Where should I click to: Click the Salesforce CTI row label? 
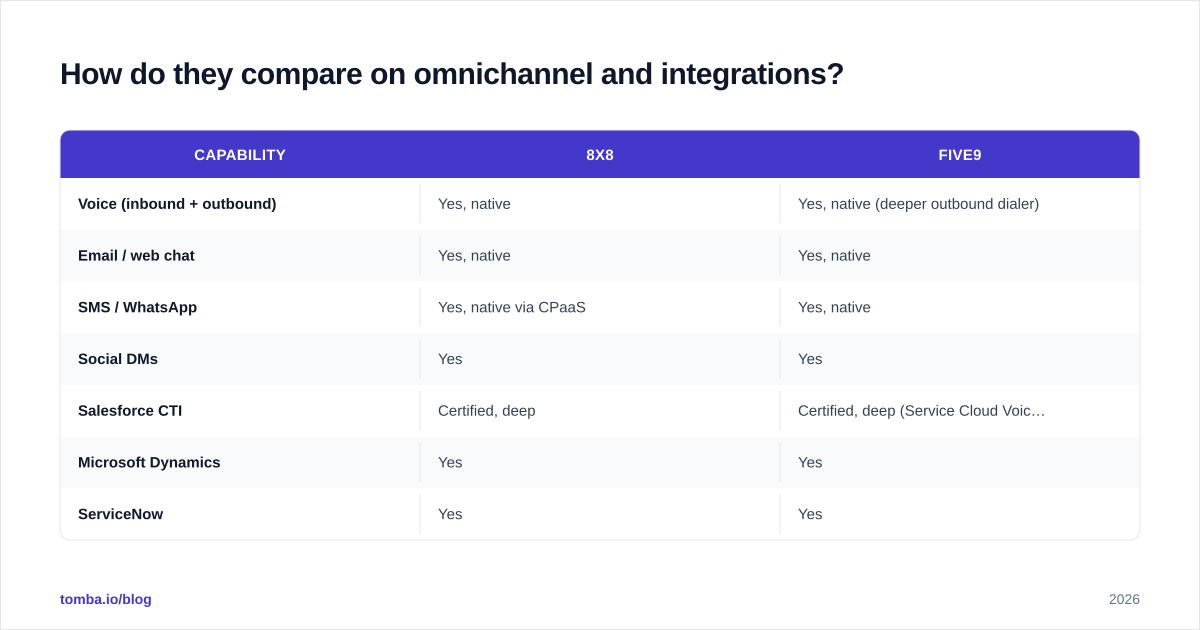tap(130, 411)
